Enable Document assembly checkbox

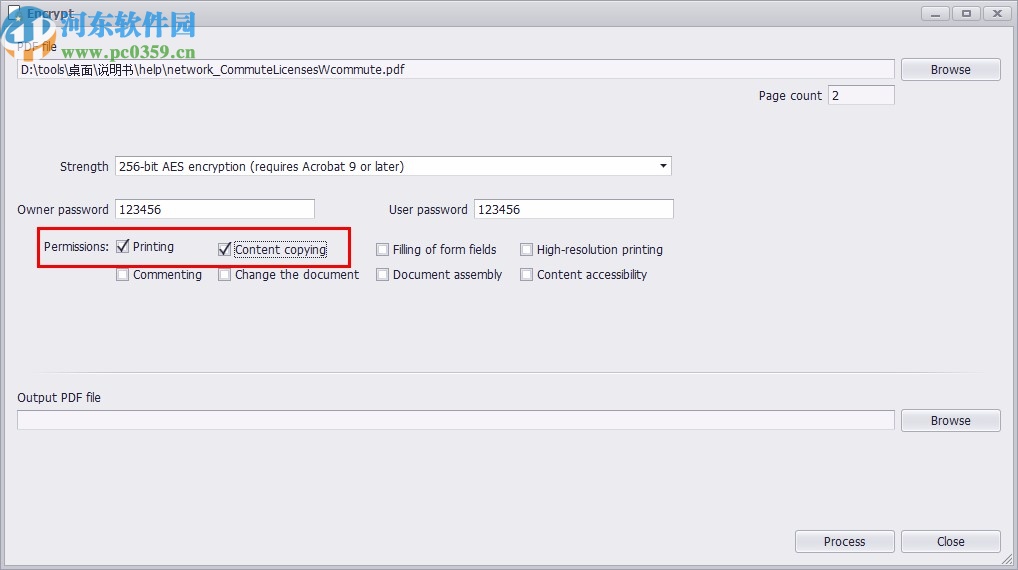click(x=383, y=275)
